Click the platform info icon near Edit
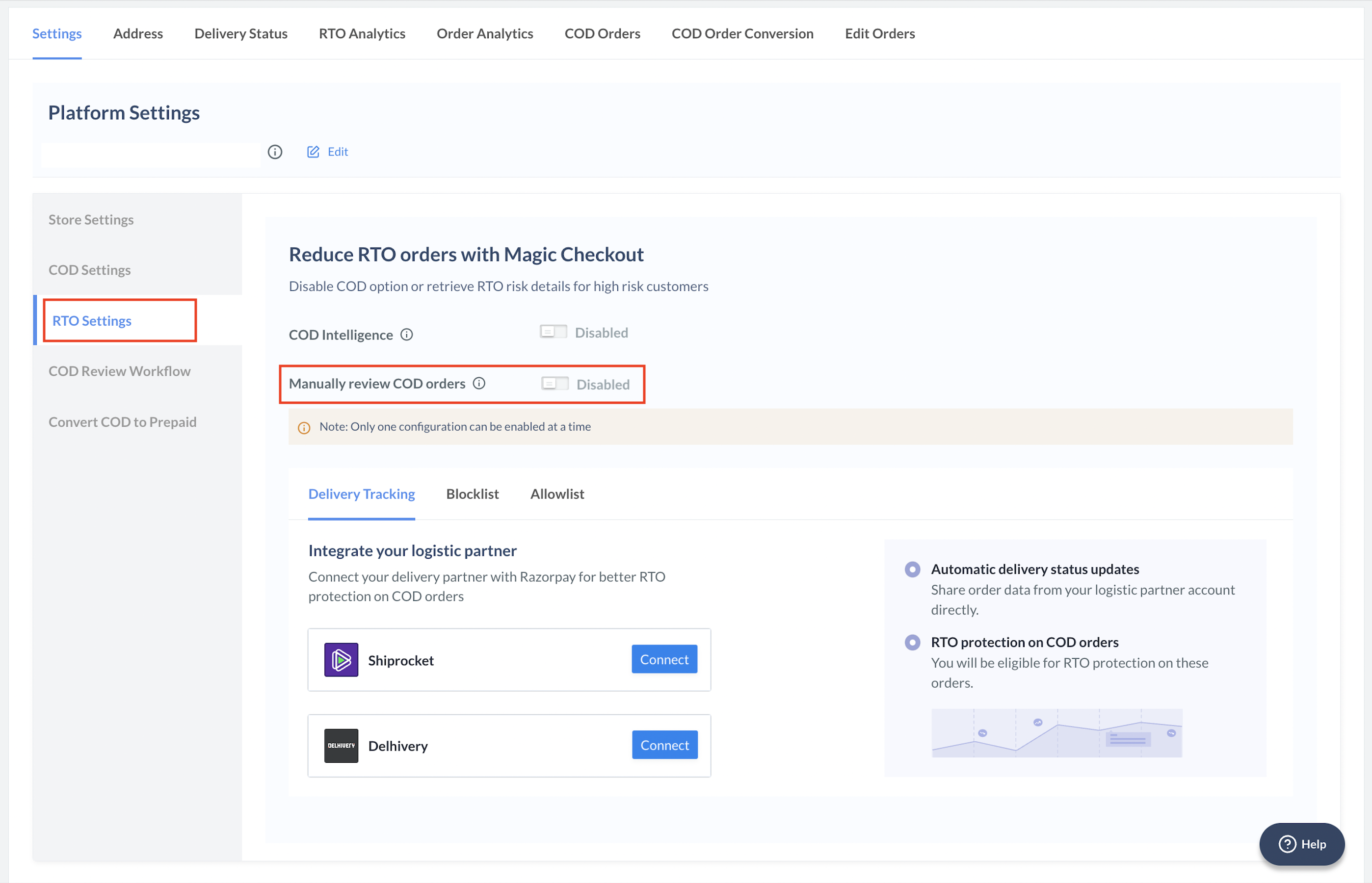This screenshot has height=883, width=1372. (275, 151)
